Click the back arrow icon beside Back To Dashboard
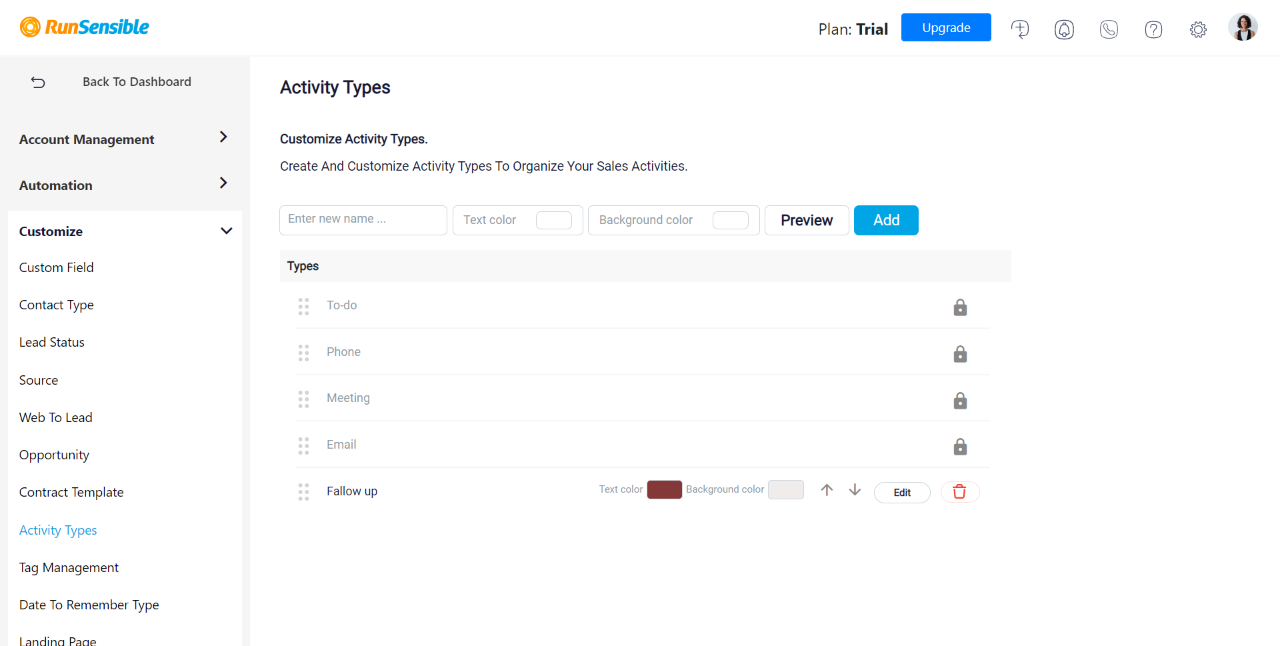 [38, 82]
